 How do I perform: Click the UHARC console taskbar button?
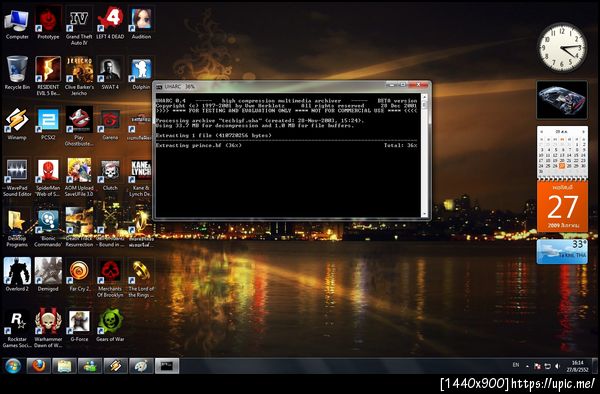(167, 366)
